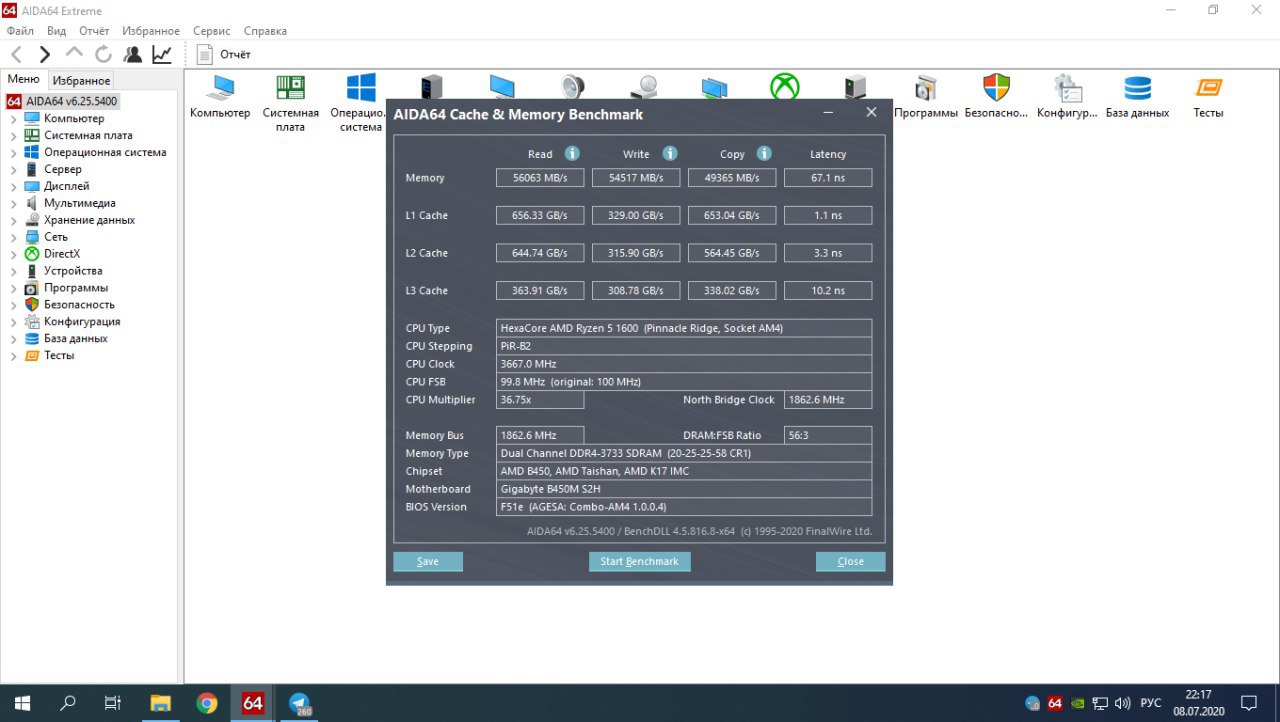The width and height of the screenshot is (1280, 722).
Task: Open the Файл menu
Action: coord(20,31)
